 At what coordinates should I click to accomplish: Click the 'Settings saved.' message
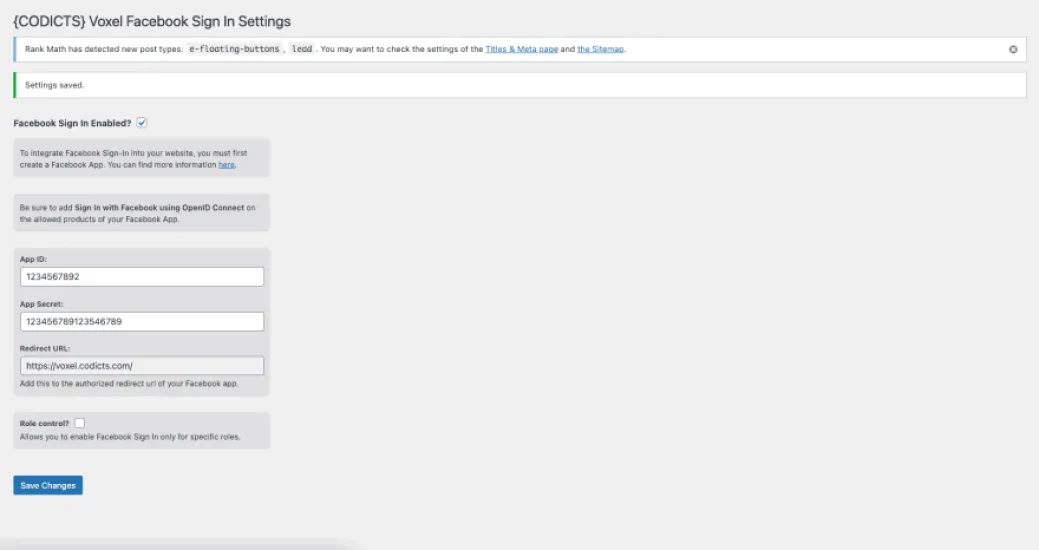click(54, 85)
